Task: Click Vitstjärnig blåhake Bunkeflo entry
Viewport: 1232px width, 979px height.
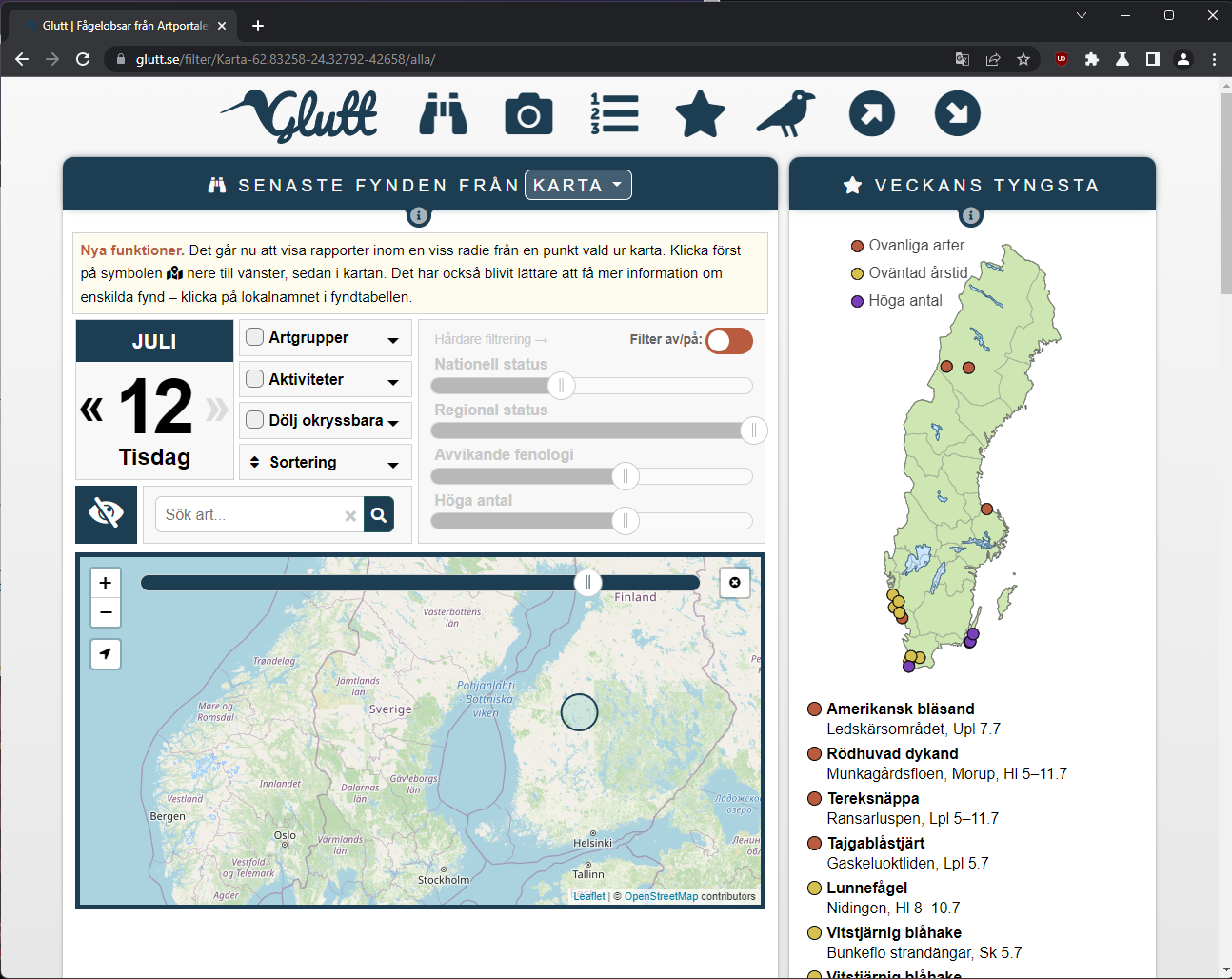Action: pyautogui.click(x=894, y=932)
